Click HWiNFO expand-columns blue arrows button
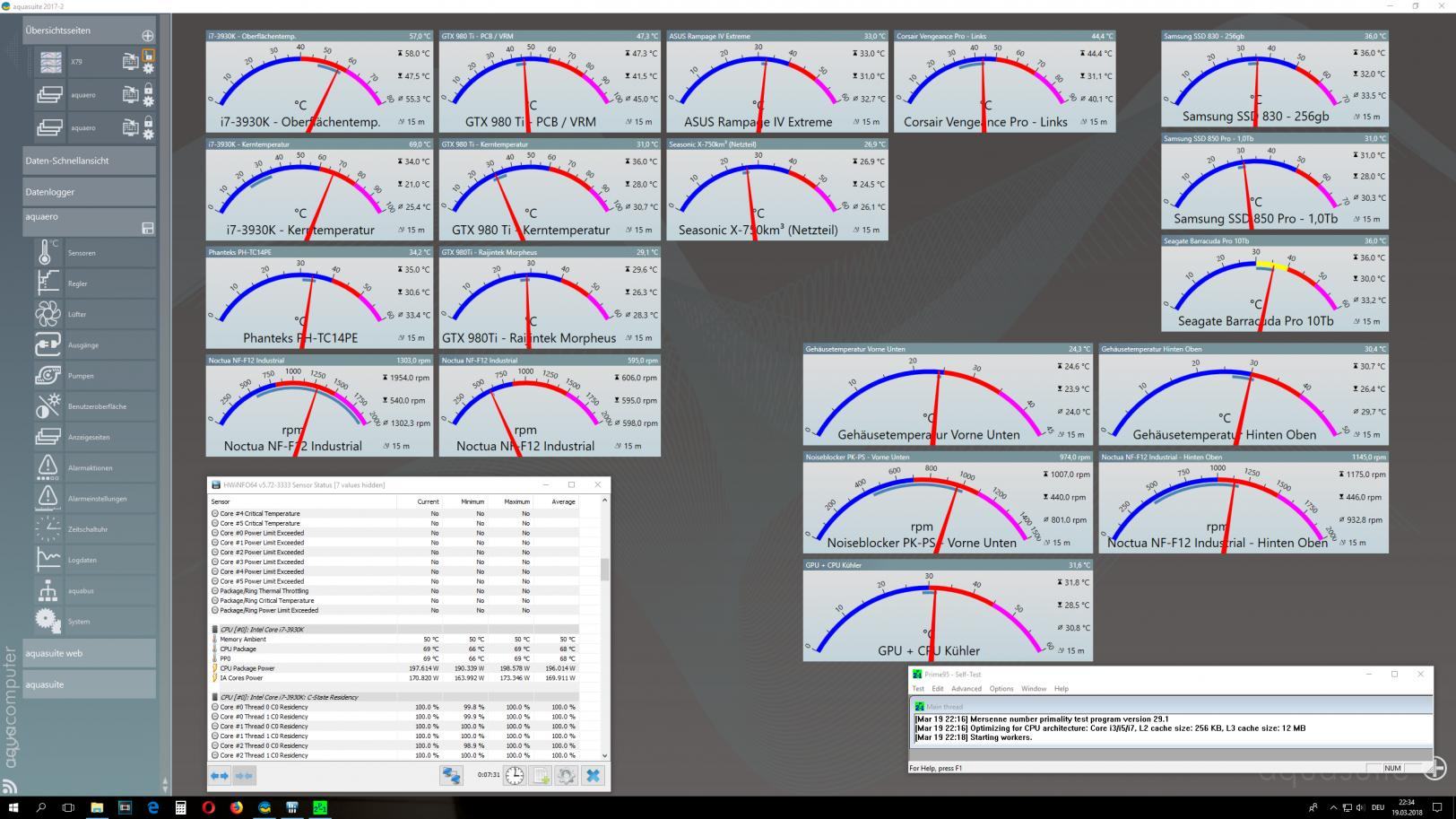The height and width of the screenshot is (819, 1456). click(220, 775)
